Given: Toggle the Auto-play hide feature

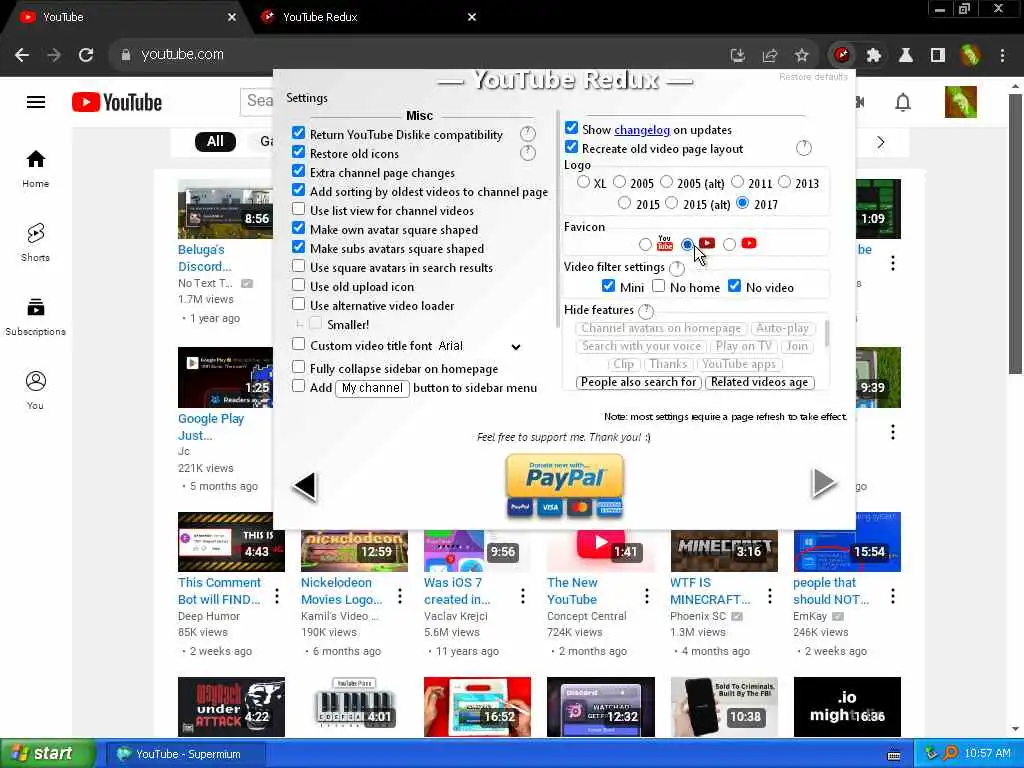Looking at the screenshot, I should [782, 328].
